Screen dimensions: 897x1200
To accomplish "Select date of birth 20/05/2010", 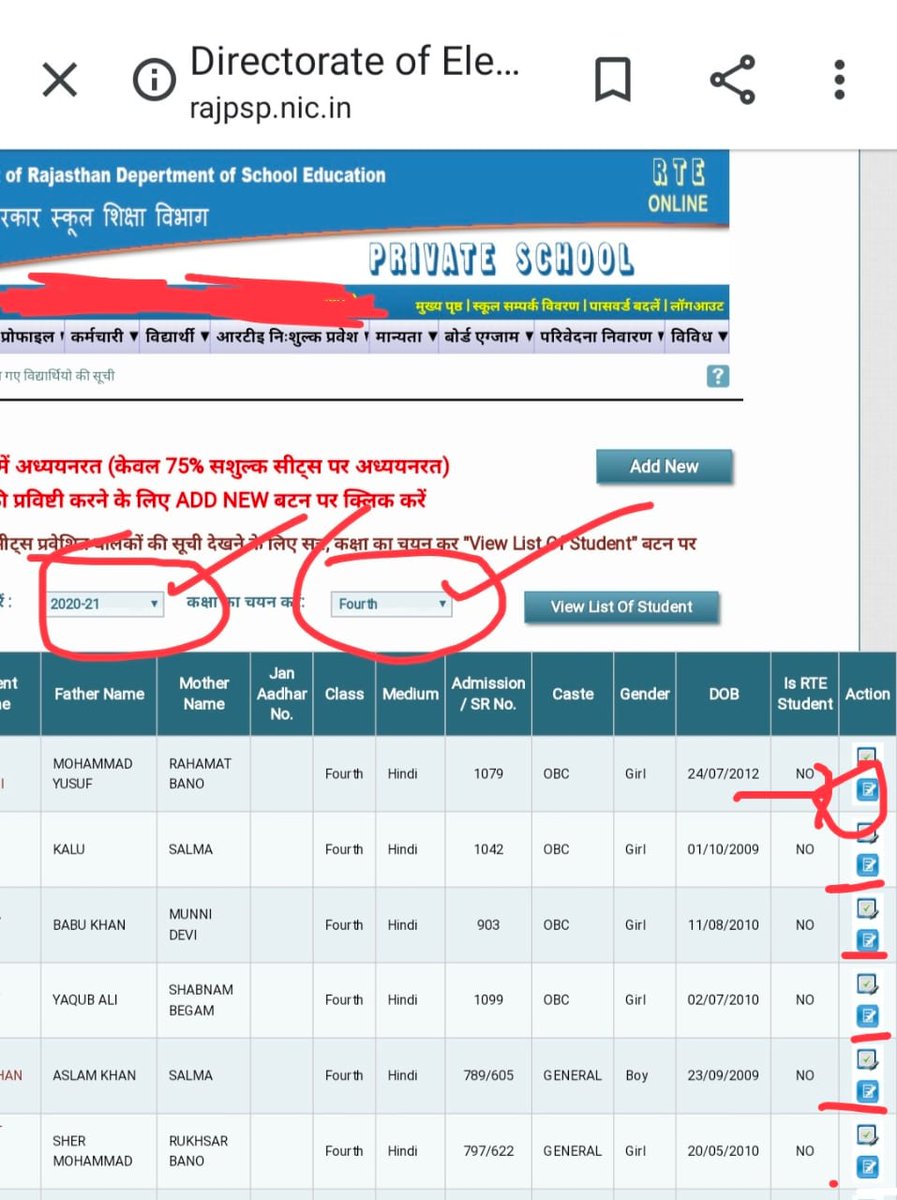I will [x=723, y=1151].
